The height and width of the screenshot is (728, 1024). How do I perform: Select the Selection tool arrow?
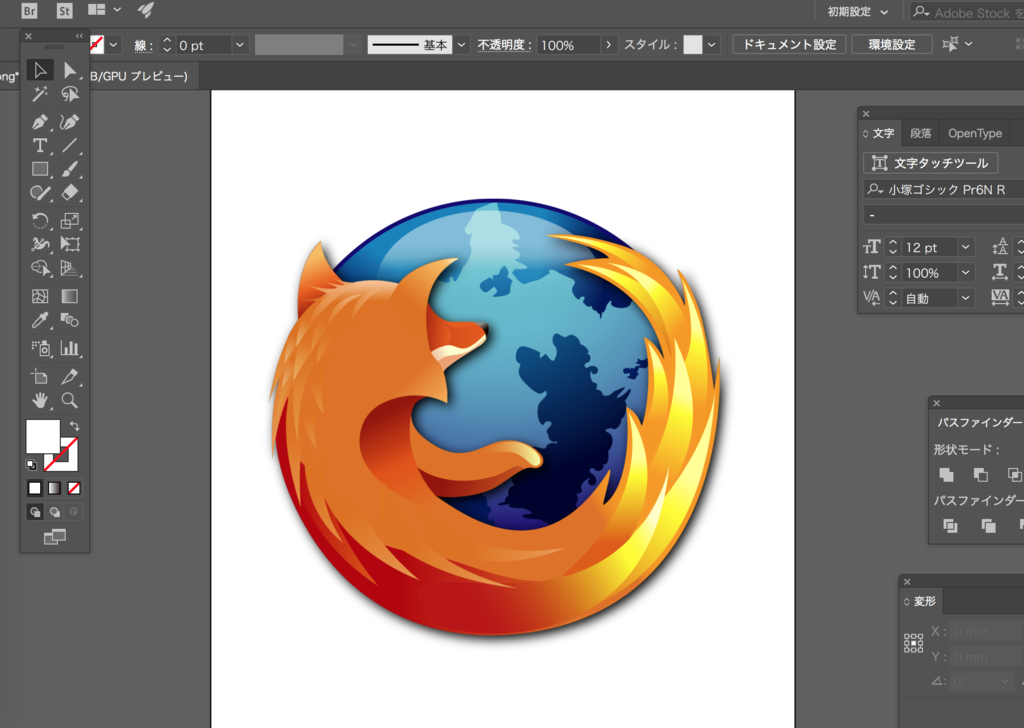(x=40, y=69)
